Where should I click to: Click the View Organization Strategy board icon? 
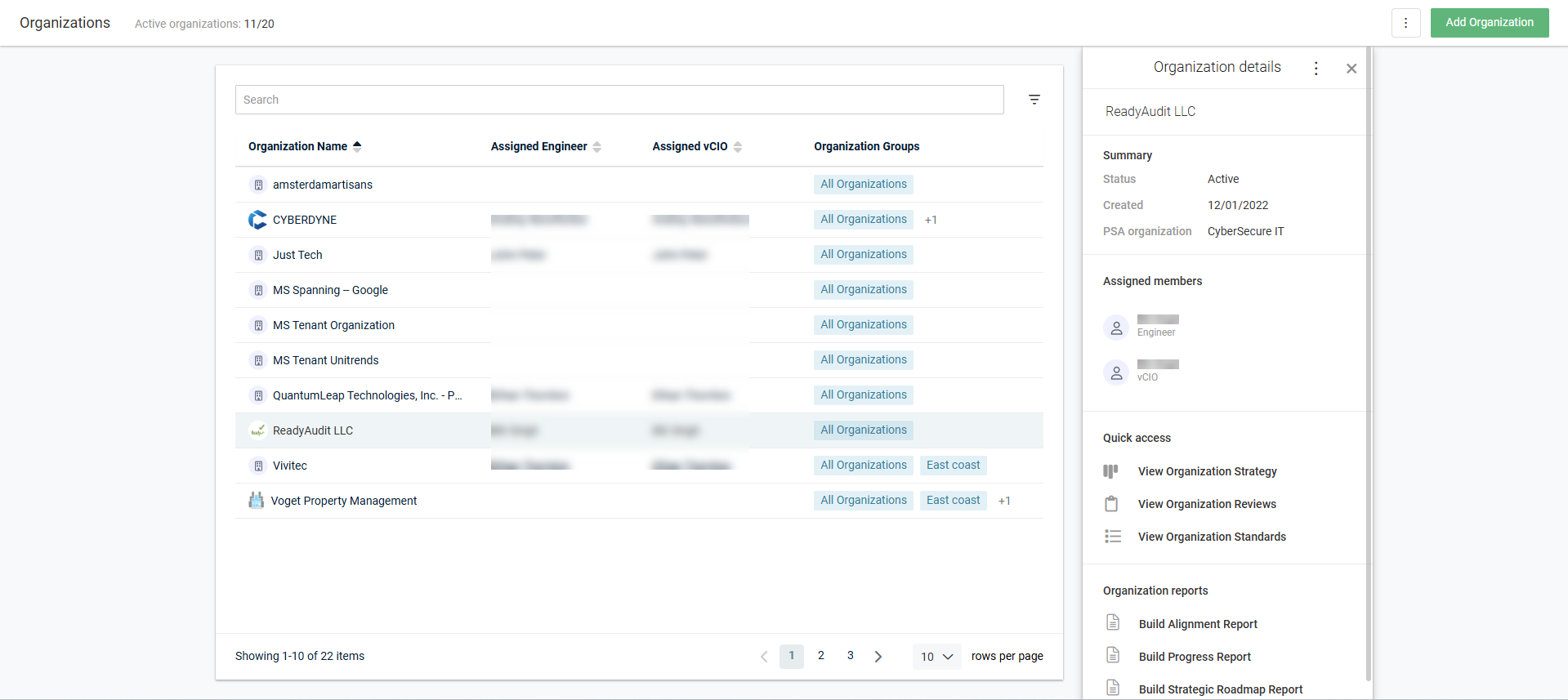(x=1111, y=471)
